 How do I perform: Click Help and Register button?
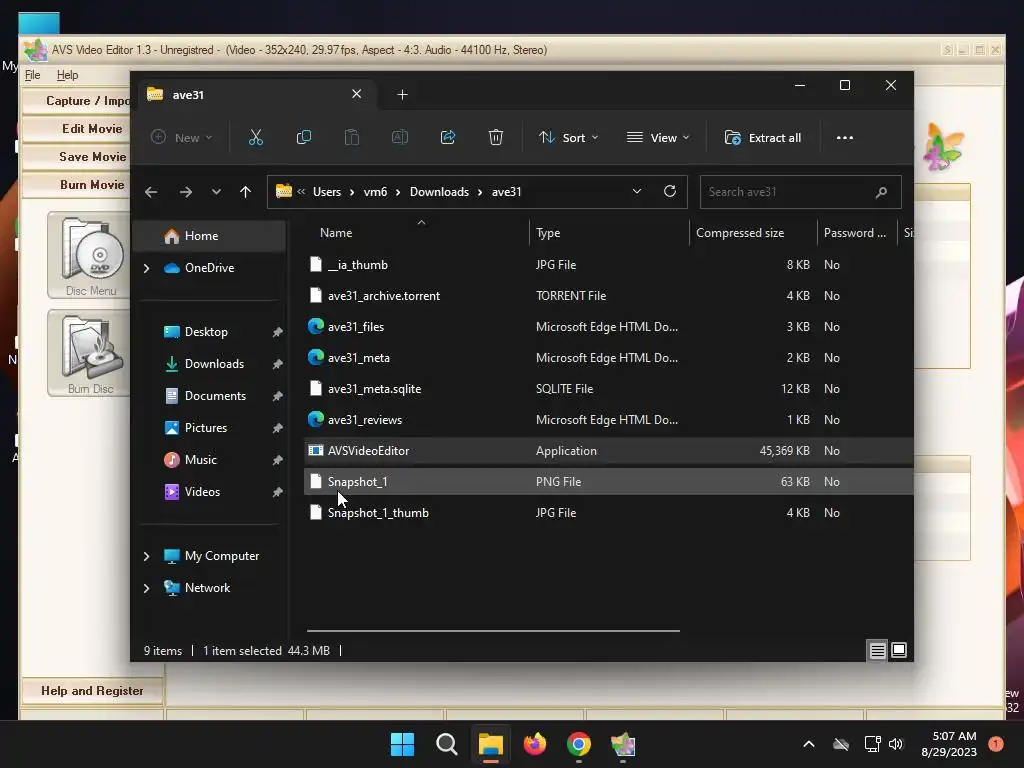click(91, 691)
